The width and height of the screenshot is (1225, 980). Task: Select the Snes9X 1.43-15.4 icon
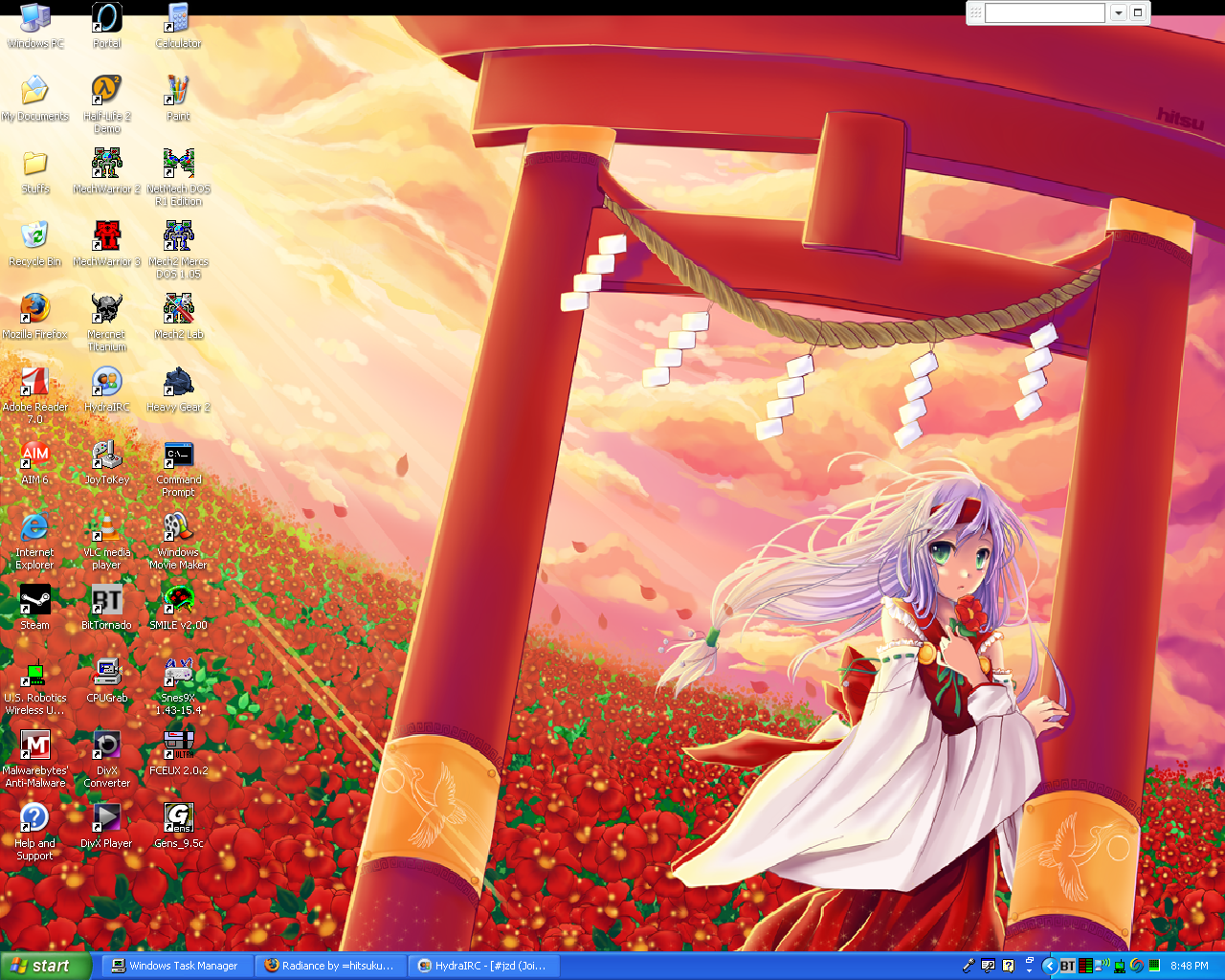[x=178, y=686]
